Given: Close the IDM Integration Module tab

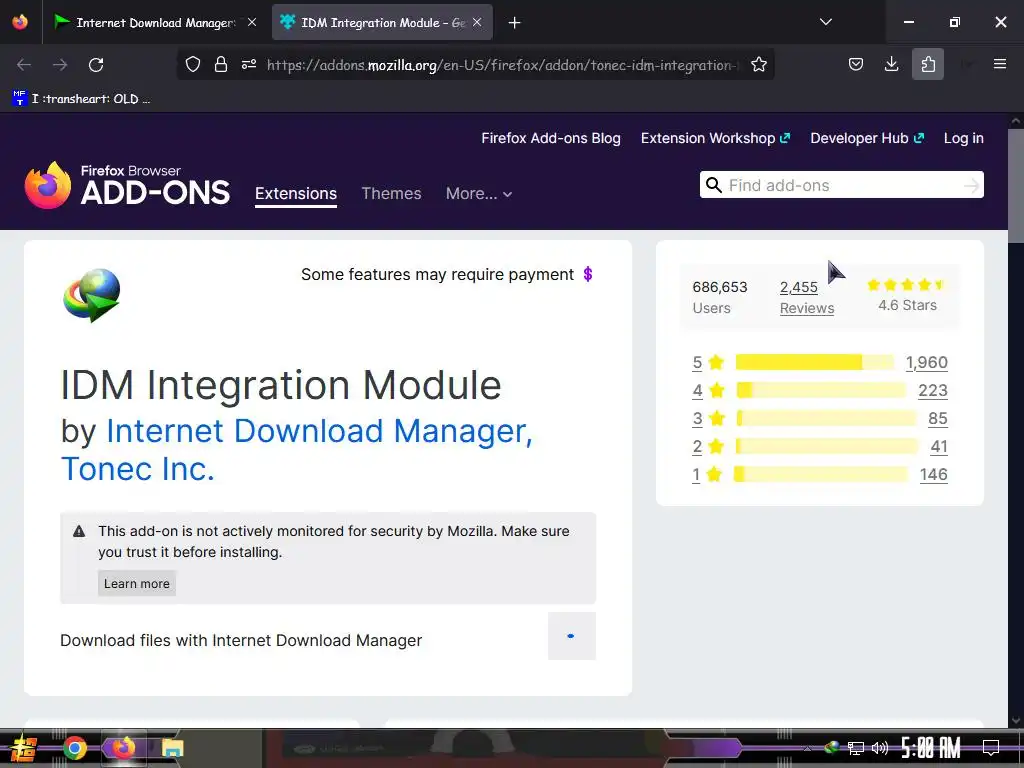Looking at the screenshot, I should tap(477, 22).
